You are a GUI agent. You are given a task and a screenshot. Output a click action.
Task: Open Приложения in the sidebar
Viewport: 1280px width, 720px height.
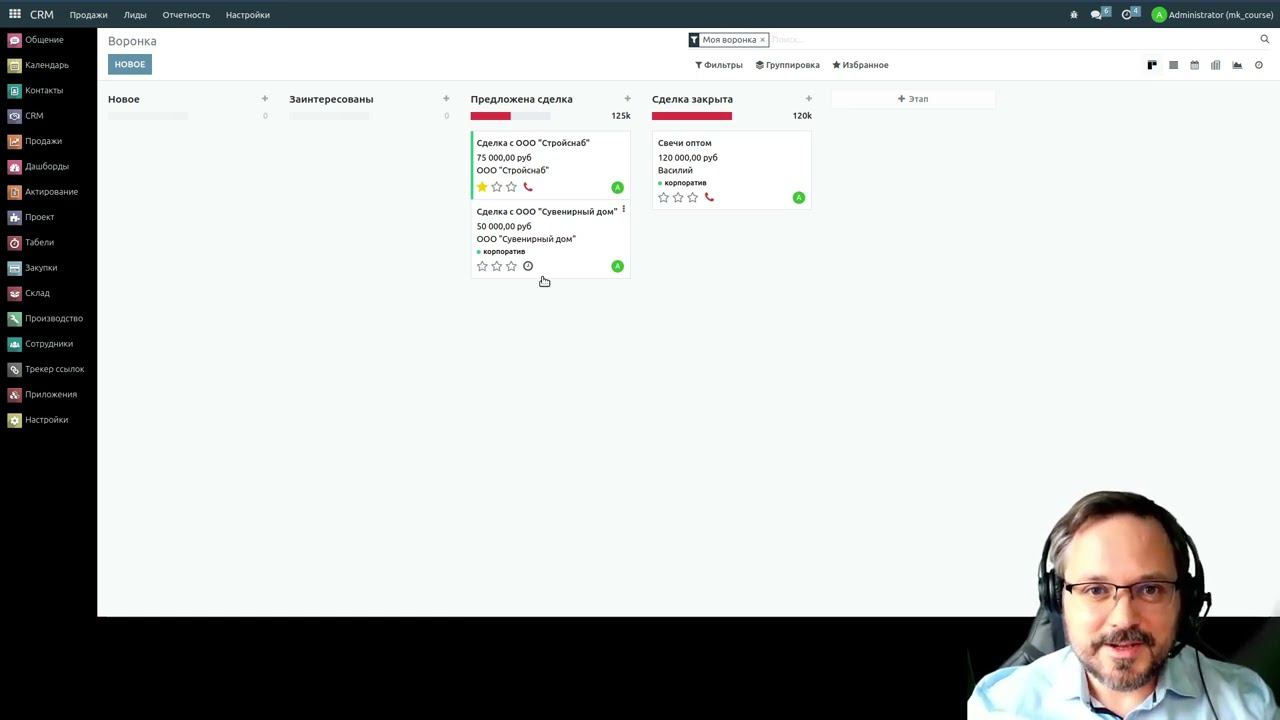click(42, 394)
